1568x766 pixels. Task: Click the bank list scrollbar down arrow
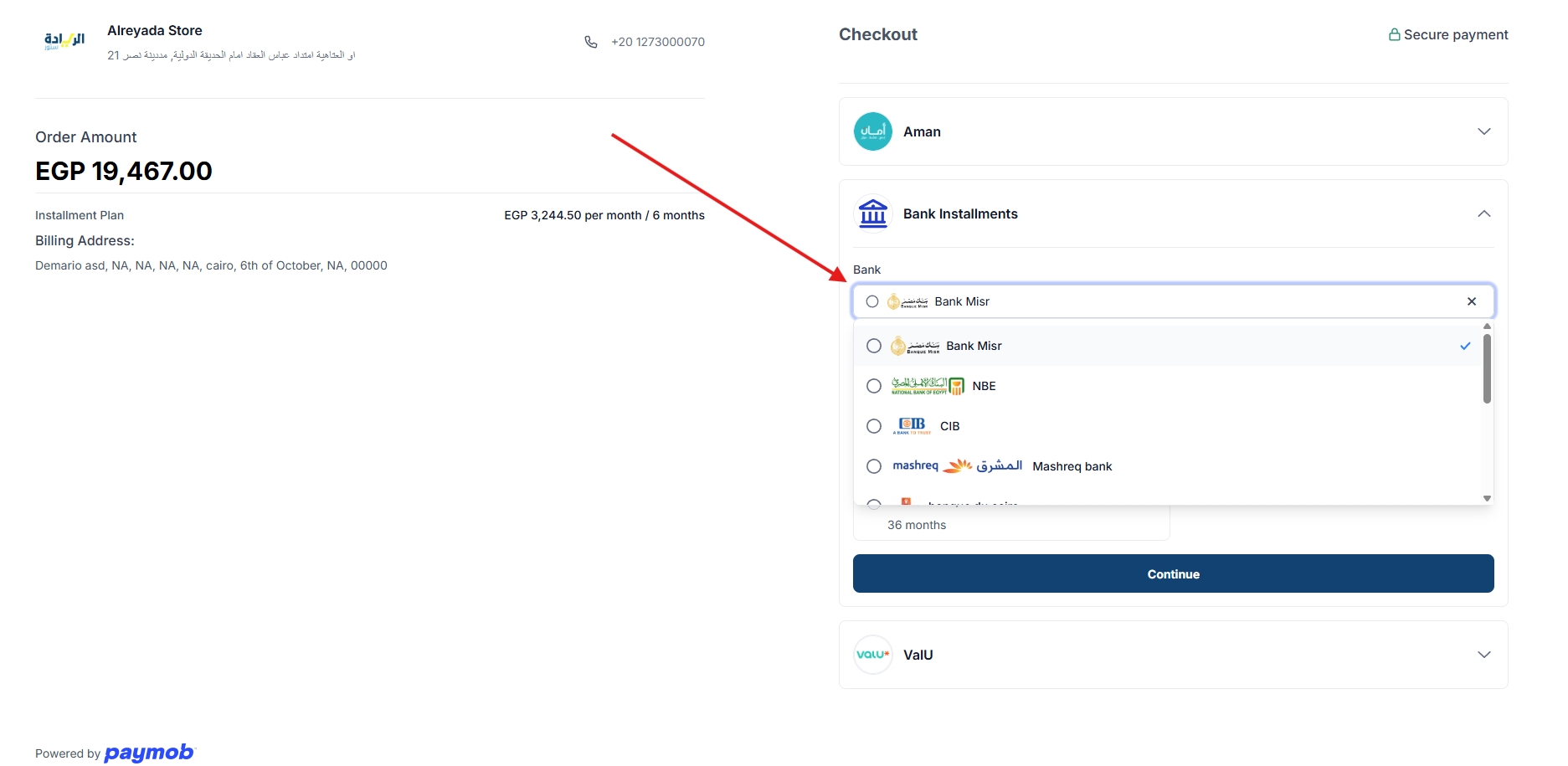[1487, 498]
